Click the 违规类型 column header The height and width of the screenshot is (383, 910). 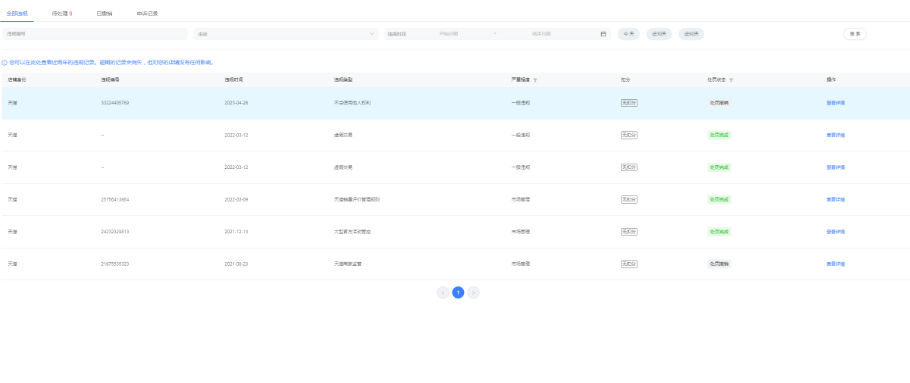tap(344, 80)
